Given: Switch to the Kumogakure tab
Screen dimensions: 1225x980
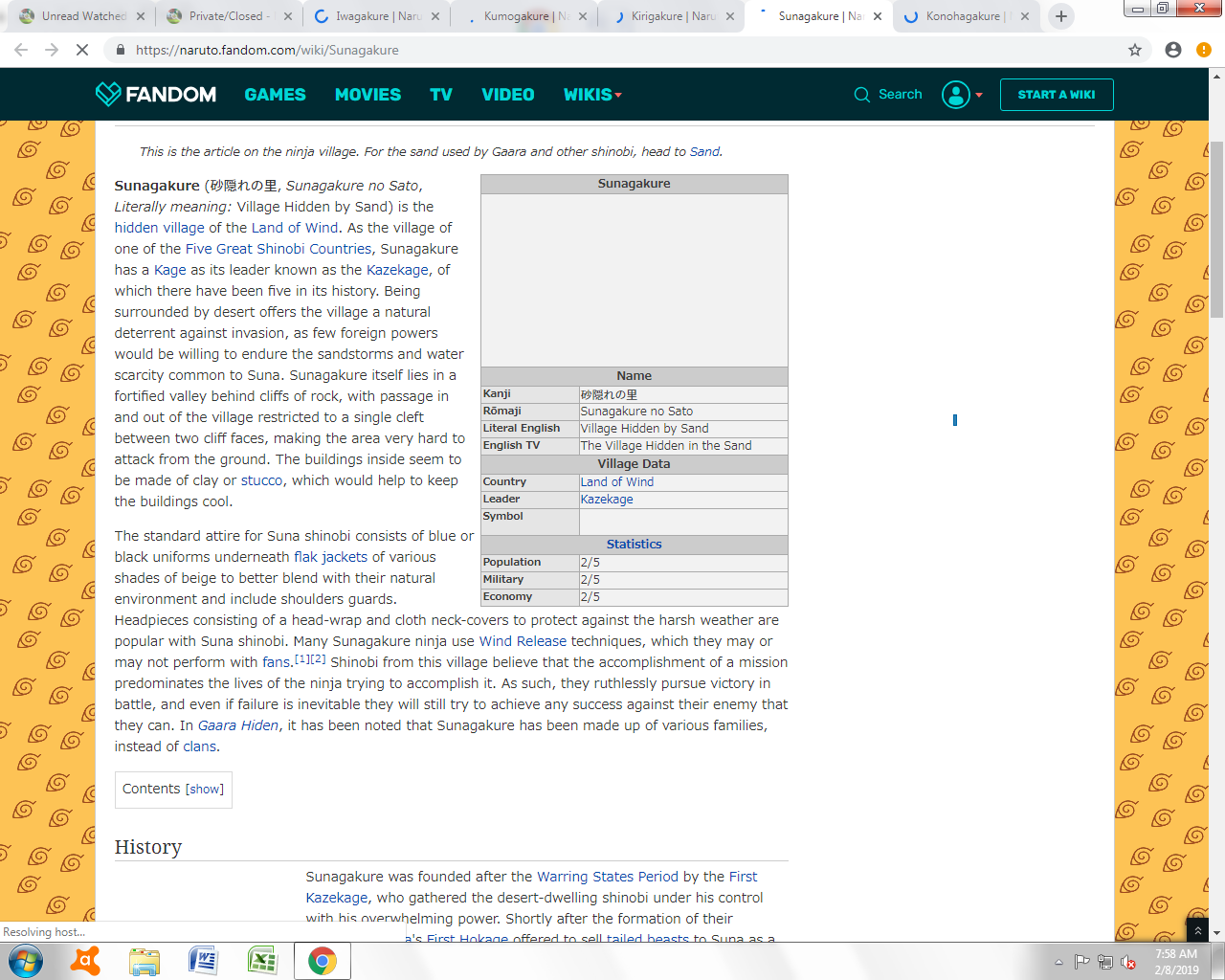Looking at the screenshot, I should click(x=523, y=16).
